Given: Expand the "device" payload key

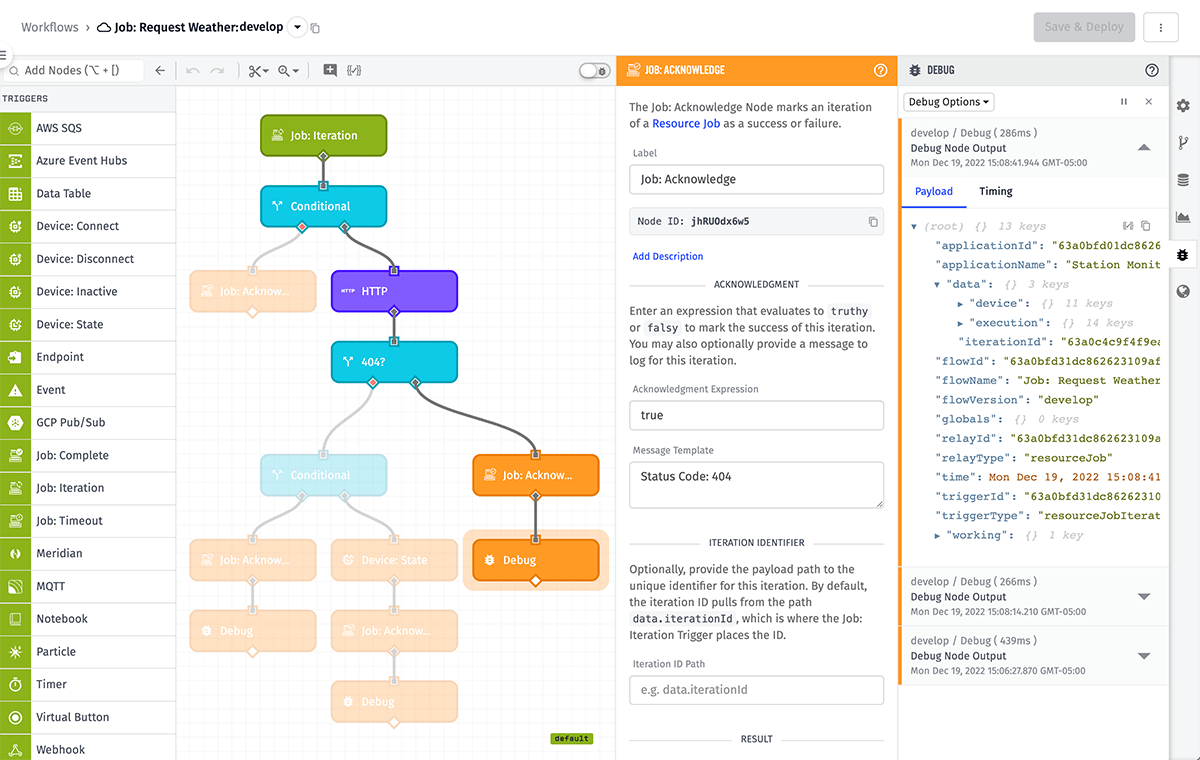Looking at the screenshot, I should click(960, 303).
